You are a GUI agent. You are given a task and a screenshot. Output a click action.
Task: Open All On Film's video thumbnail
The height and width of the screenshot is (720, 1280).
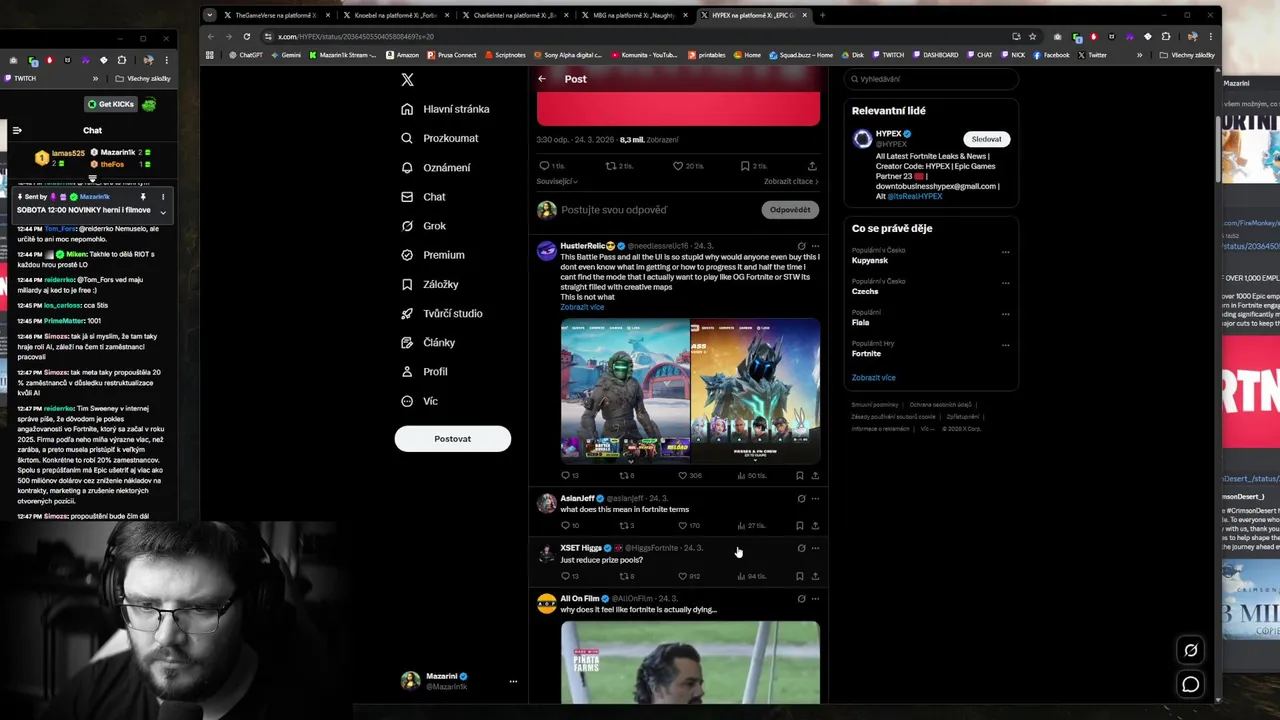click(x=690, y=662)
